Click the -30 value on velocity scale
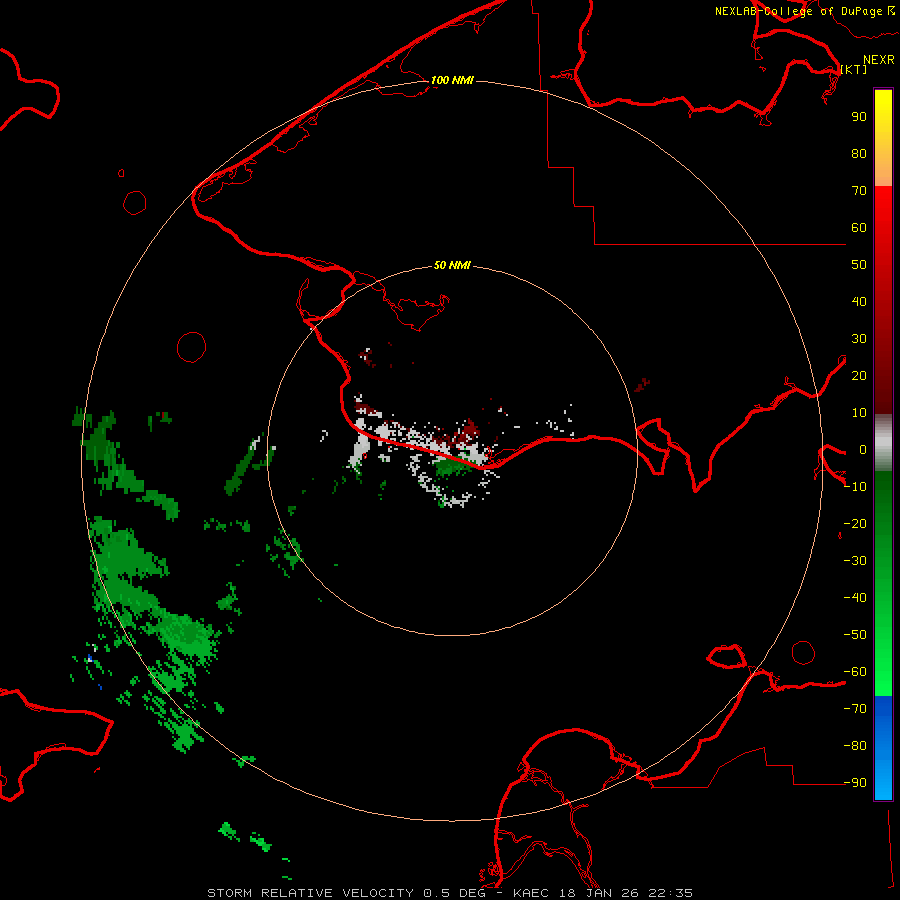Viewport: 900px width, 900px height. tap(855, 561)
